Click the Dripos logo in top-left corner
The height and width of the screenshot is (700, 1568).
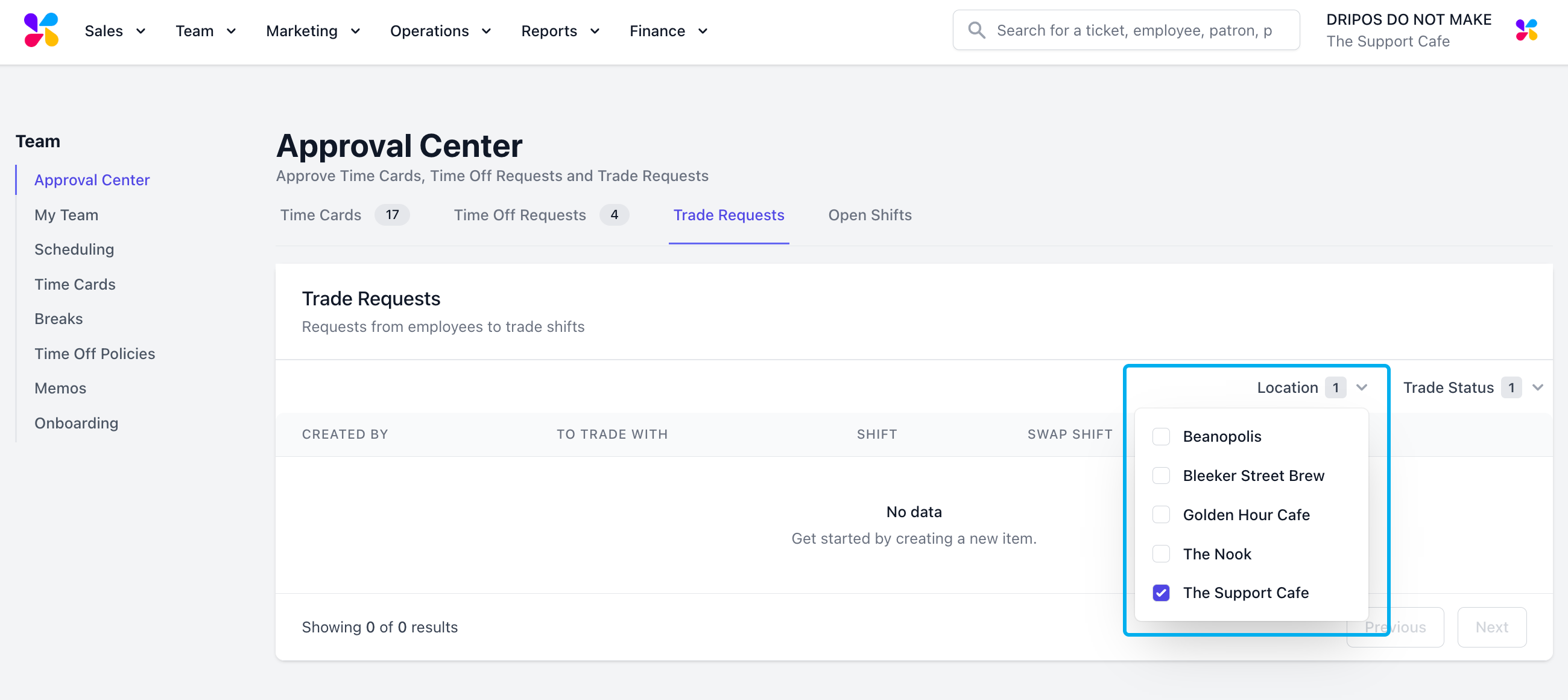pos(41,30)
